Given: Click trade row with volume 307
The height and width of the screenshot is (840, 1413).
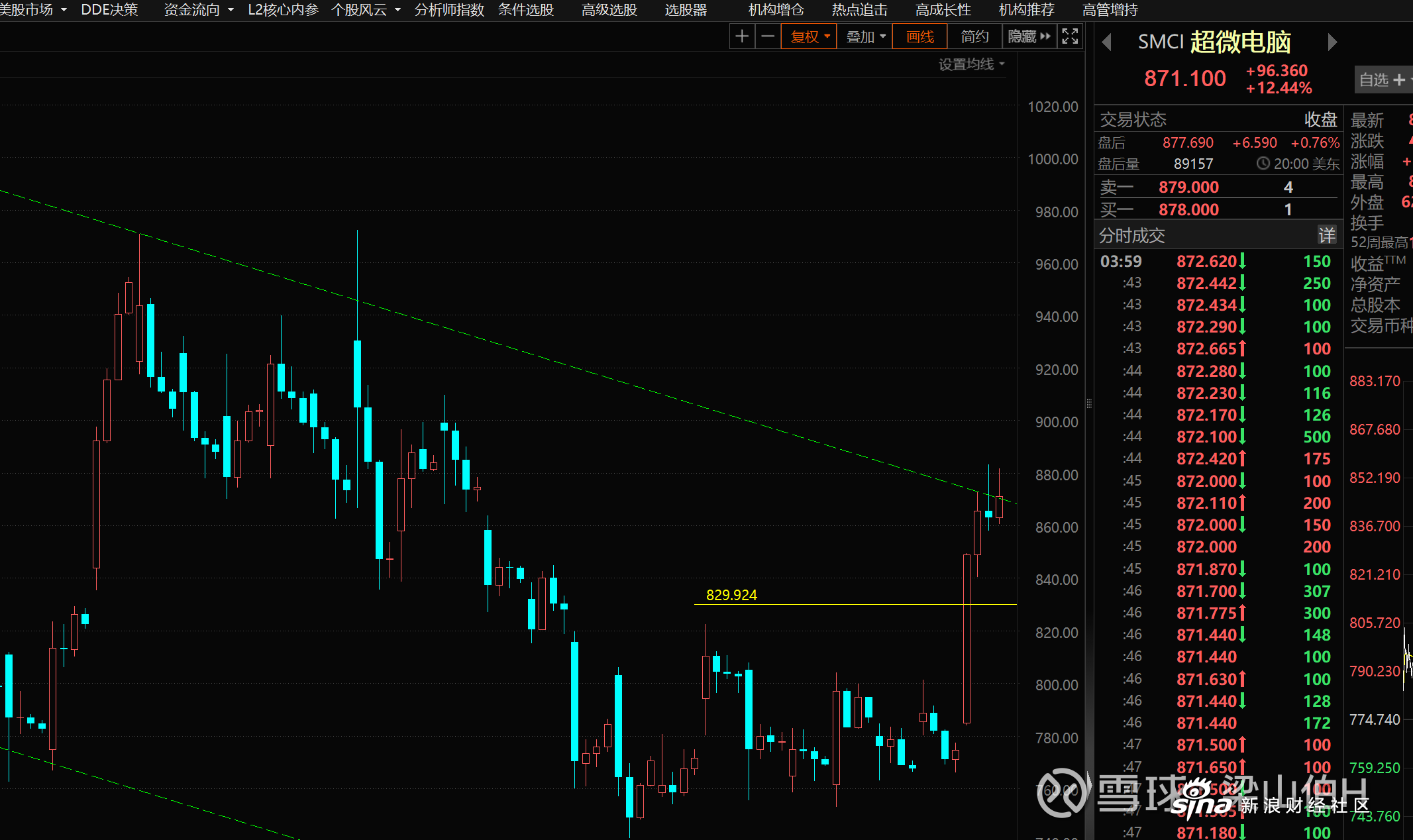Looking at the screenshot, I should pyautogui.click(x=1216, y=591).
